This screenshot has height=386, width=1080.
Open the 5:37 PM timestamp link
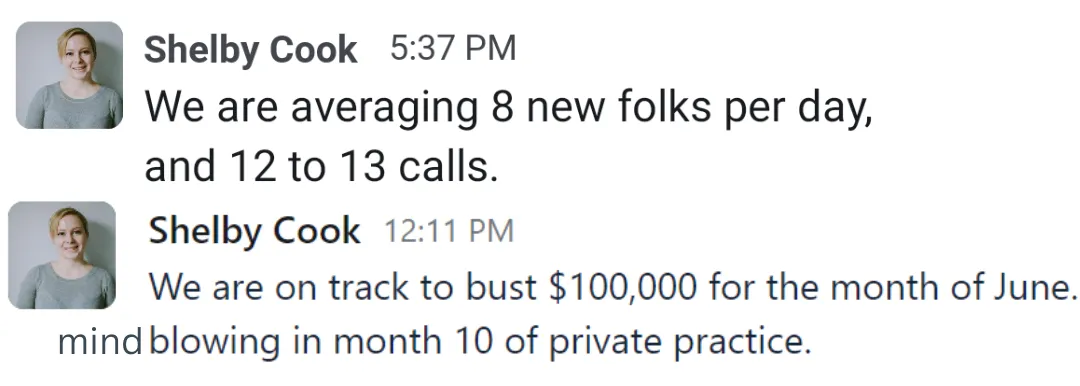tap(453, 49)
